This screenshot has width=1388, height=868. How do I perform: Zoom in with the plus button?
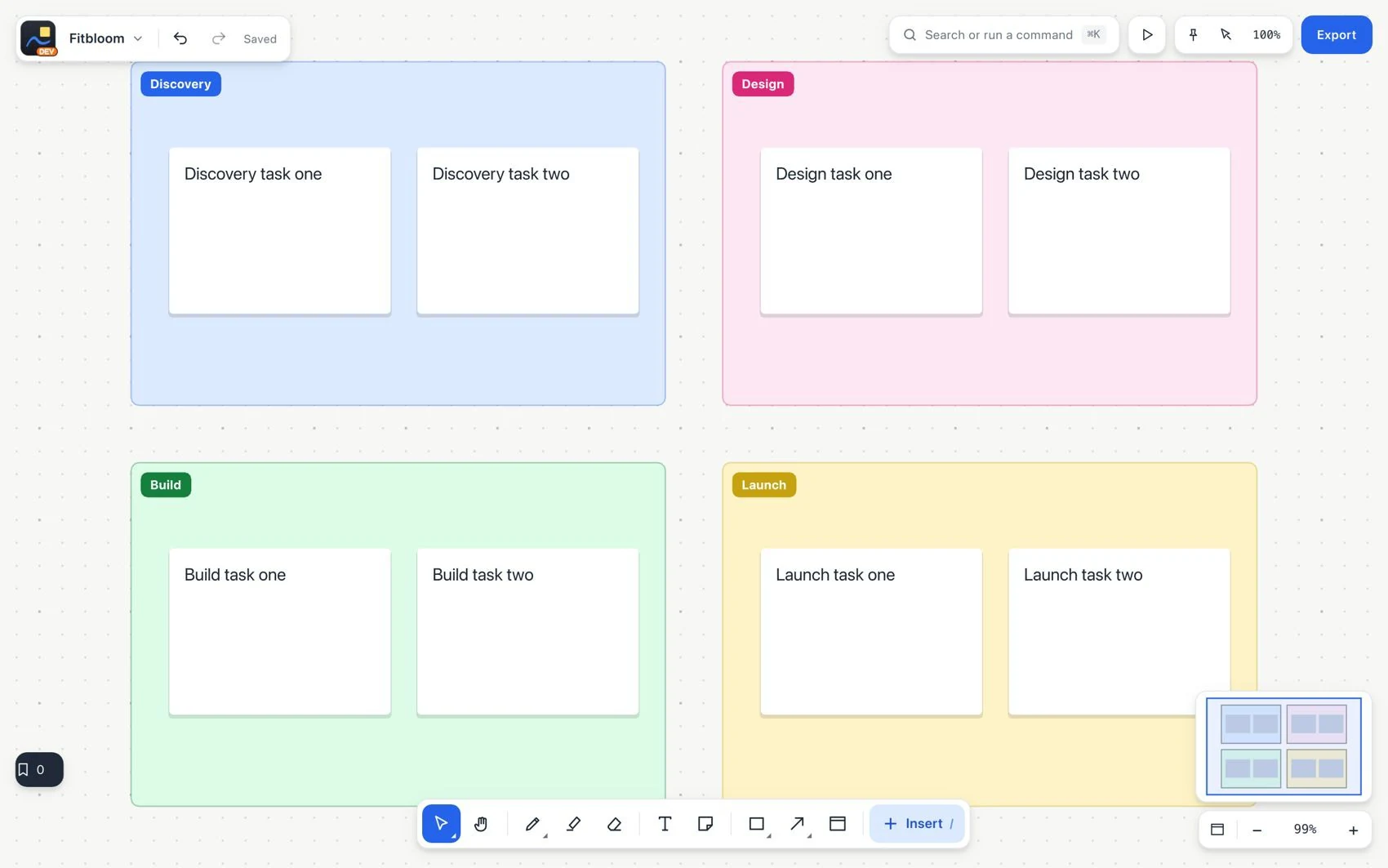tap(1353, 830)
